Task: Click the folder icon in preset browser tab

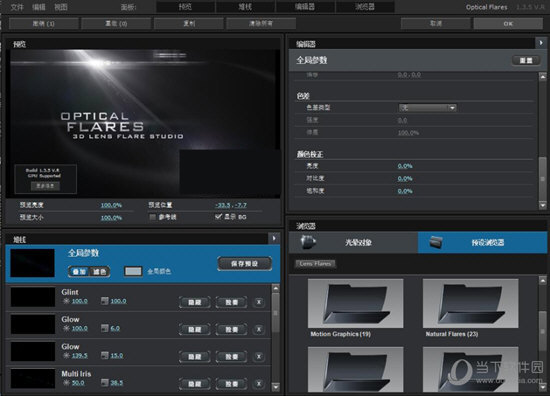Action: pyautogui.click(x=436, y=242)
